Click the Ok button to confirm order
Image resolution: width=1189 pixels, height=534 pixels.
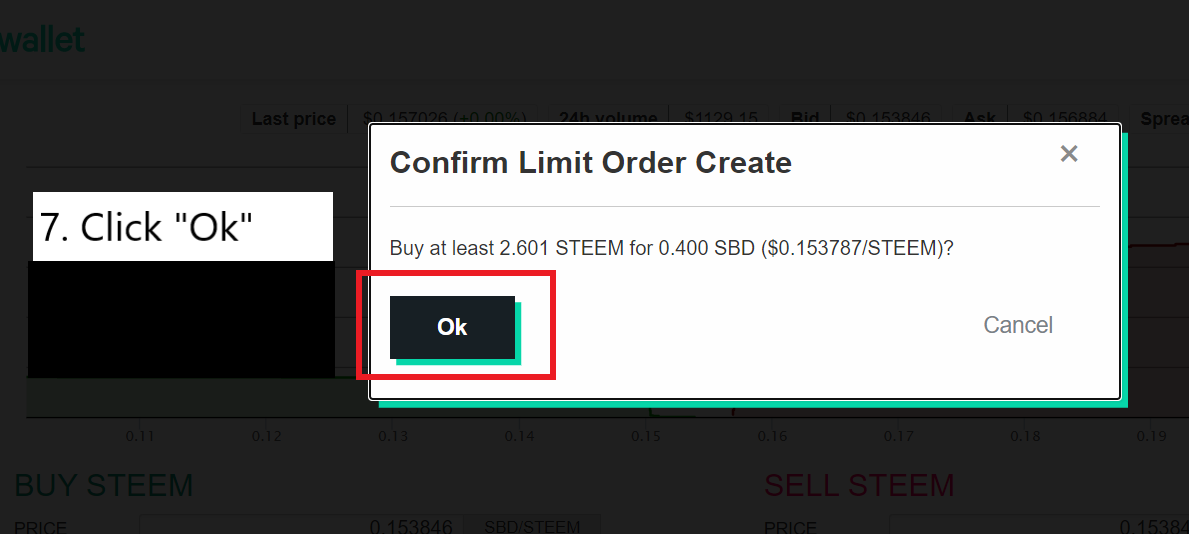point(452,327)
